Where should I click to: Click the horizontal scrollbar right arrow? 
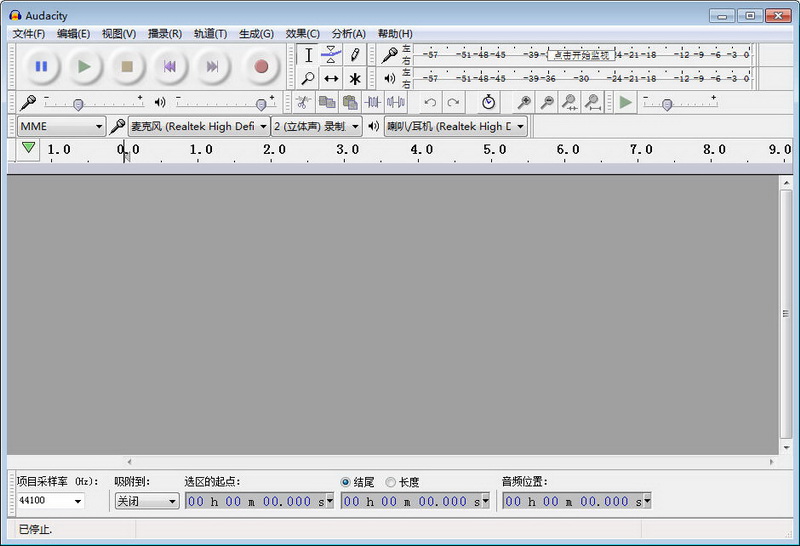click(x=771, y=462)
